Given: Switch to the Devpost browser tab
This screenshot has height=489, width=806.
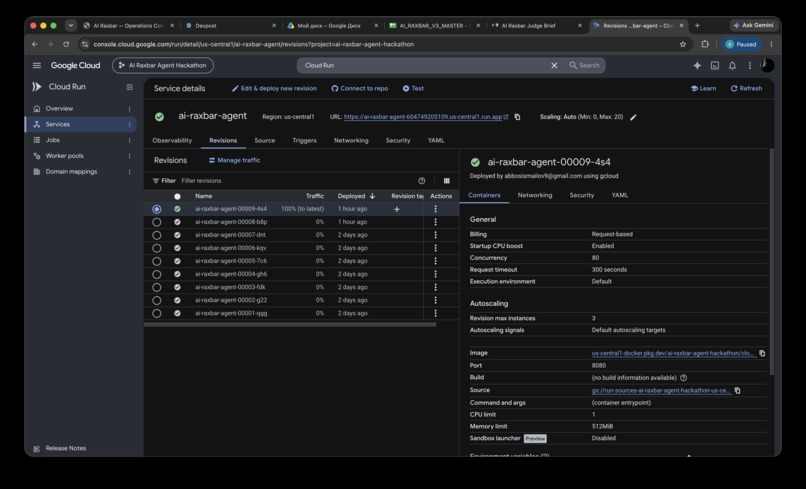Looking at the screenshot, I should (x=231, y=25).
